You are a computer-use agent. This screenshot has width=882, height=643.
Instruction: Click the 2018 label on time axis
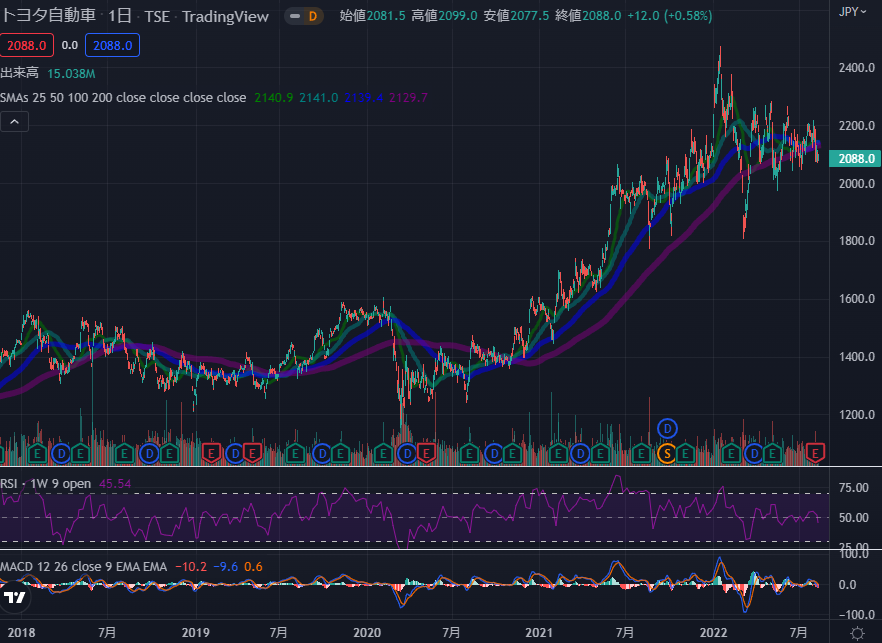[x=21, y=633]
